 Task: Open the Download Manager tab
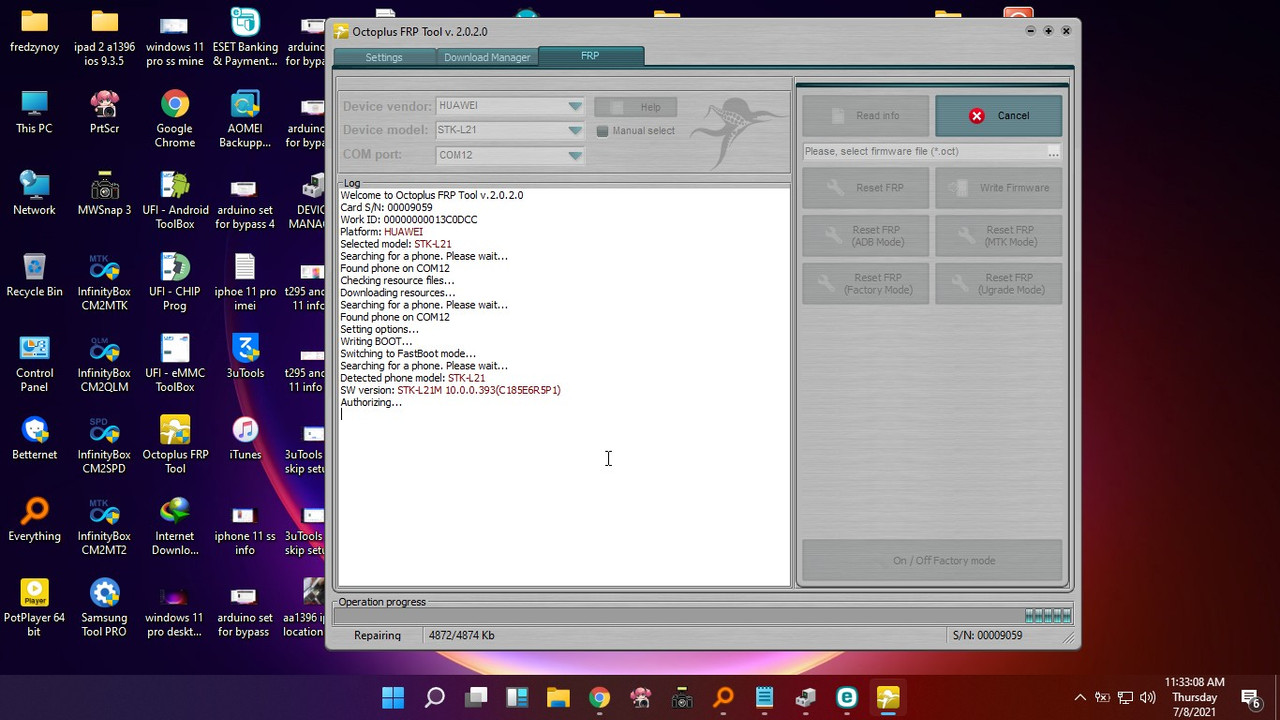pos(487,57)
